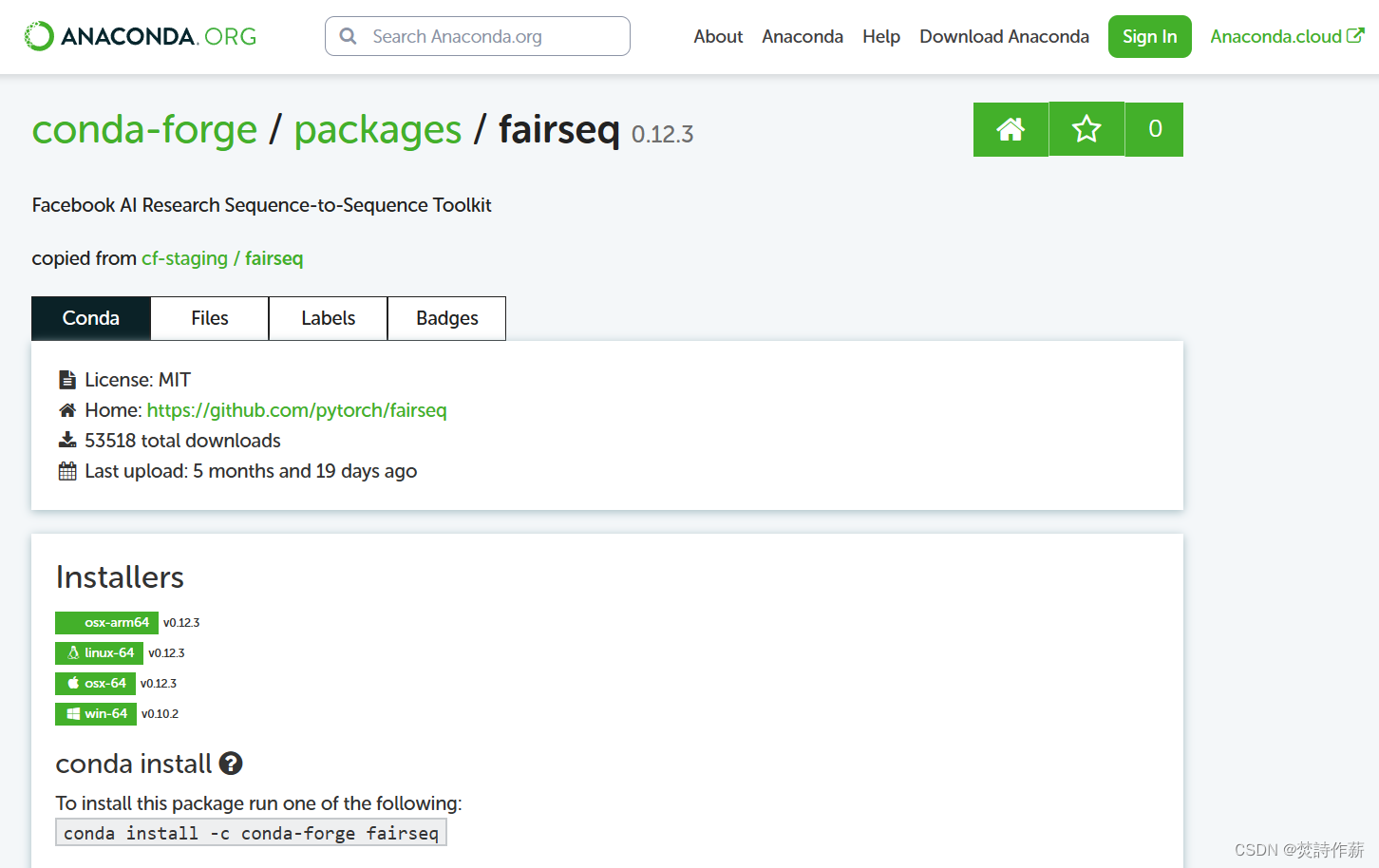The height and width of the screenshot is (868, 1379).
Task: Open the Help menu item
Action: pyautogui.click(x=881, y=36)
